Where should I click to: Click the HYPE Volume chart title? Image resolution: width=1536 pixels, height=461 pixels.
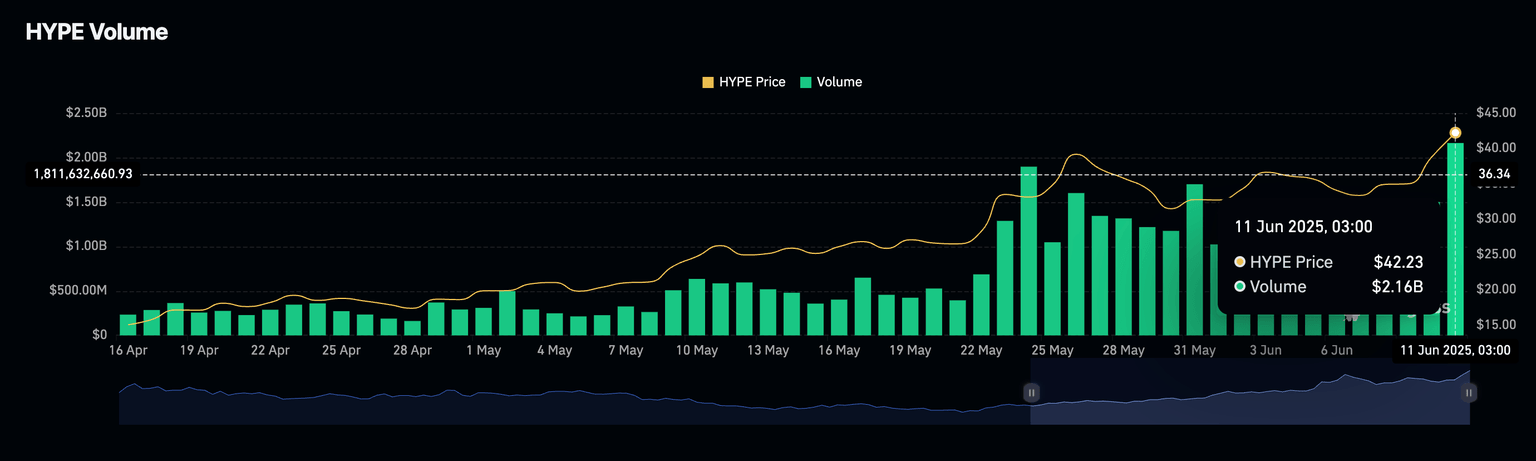click(96, 32)
